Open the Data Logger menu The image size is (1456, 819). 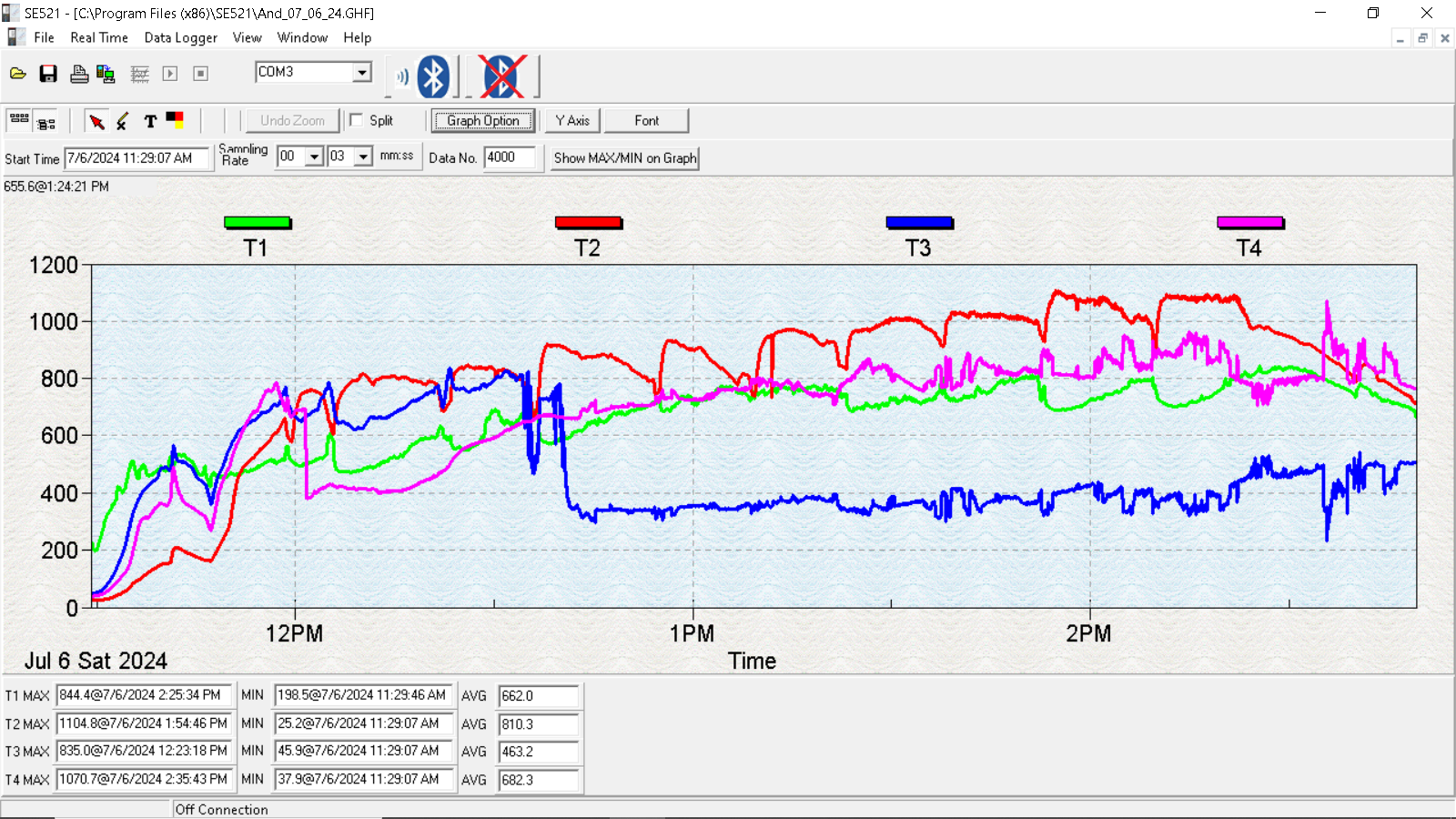pos(181,38)
